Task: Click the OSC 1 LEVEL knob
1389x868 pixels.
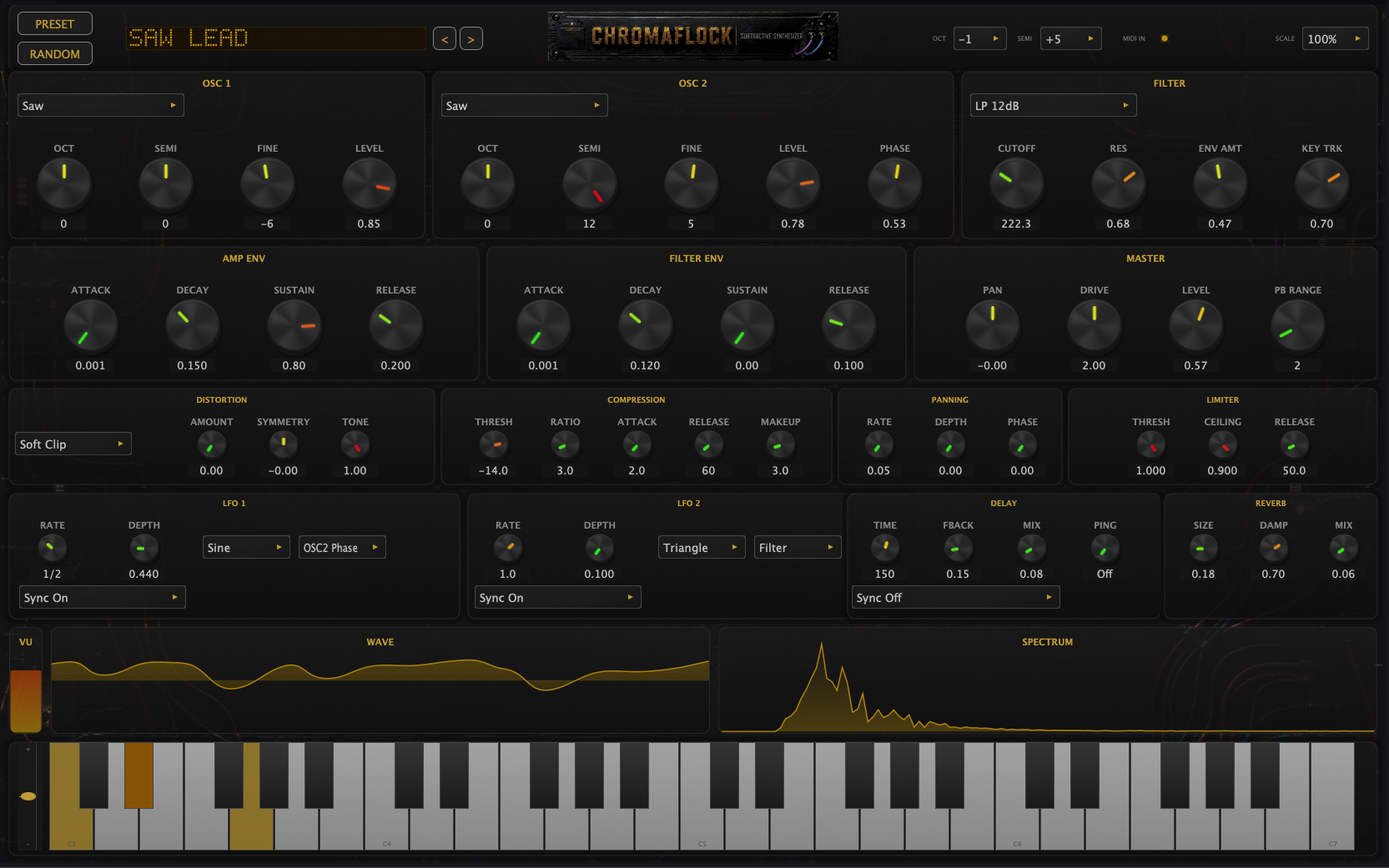Action: coord(370,183)
